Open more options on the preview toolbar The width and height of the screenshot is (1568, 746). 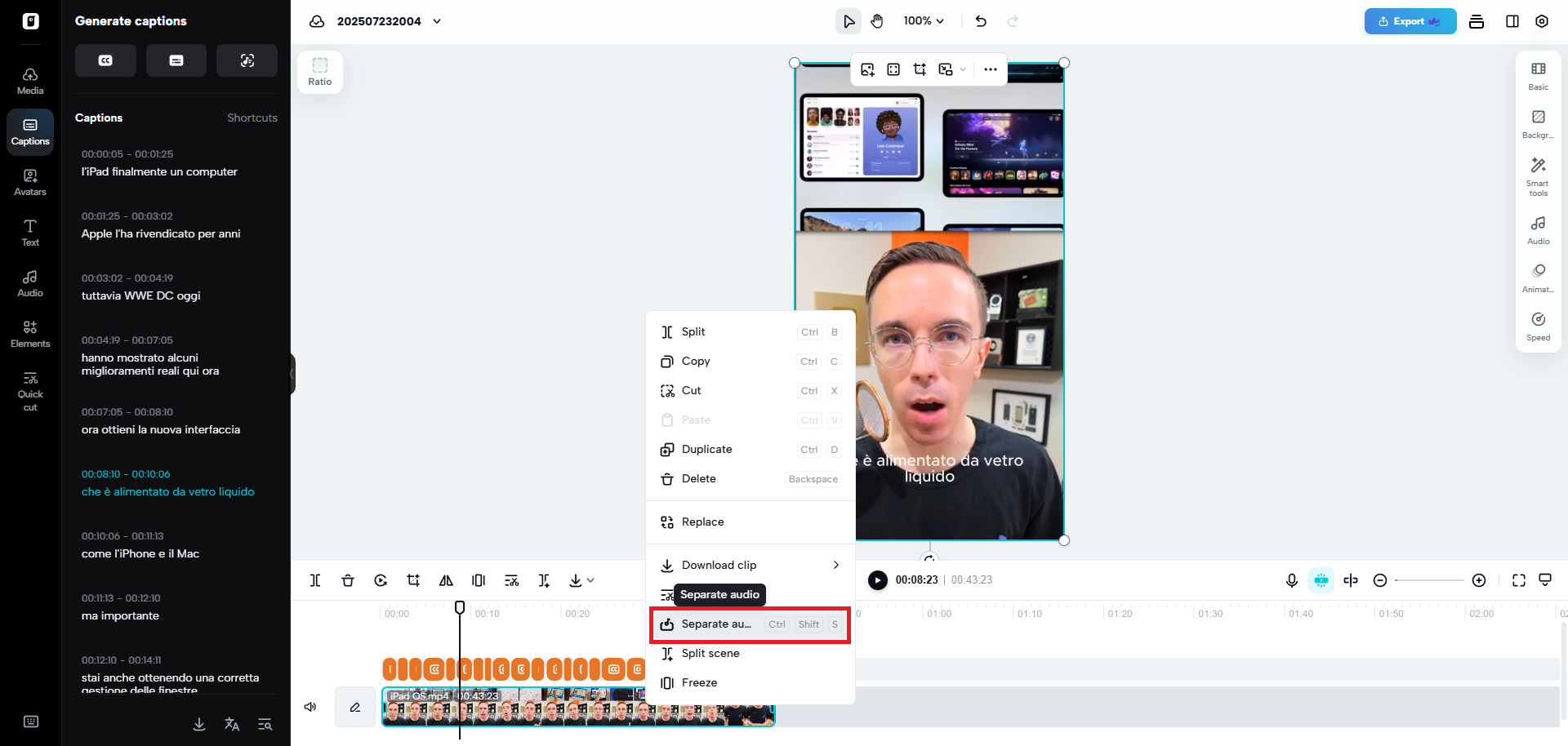(x=991, y=69)
